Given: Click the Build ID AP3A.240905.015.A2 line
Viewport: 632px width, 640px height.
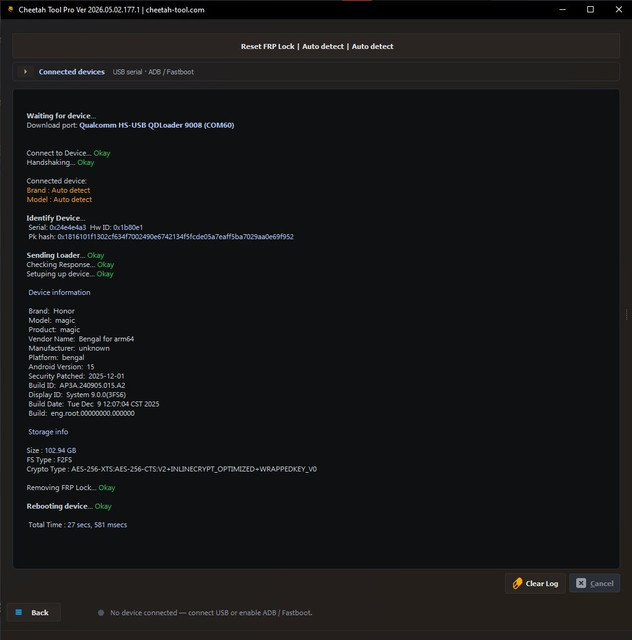Looking at the screenshot, I should pos(77,385).
